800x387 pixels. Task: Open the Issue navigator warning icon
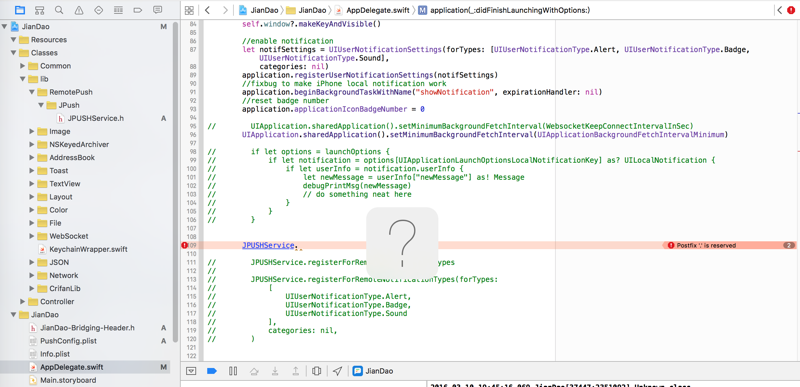[x=79, y=10]
